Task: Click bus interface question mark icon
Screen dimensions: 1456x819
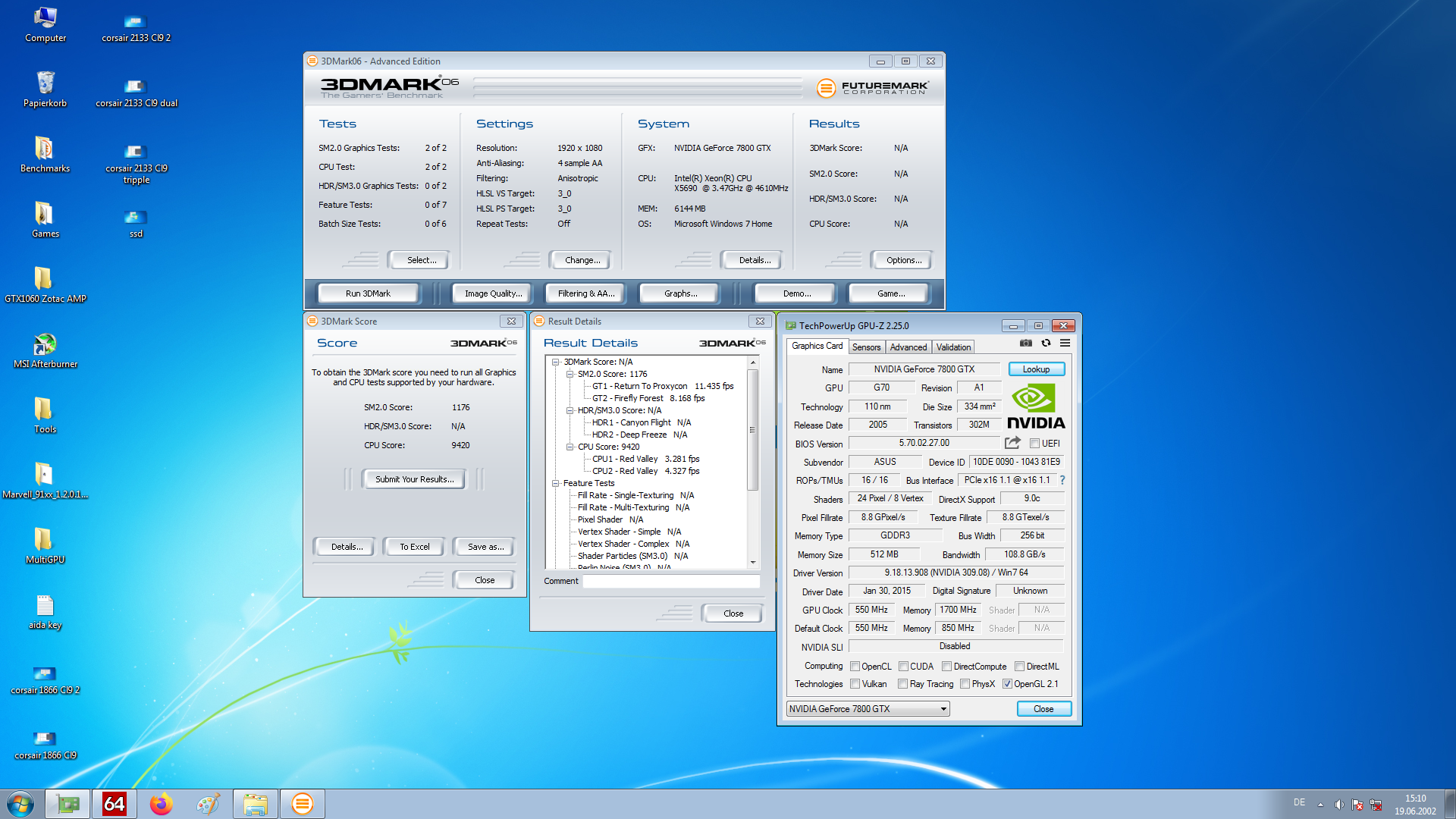Action: (1062, 480)
